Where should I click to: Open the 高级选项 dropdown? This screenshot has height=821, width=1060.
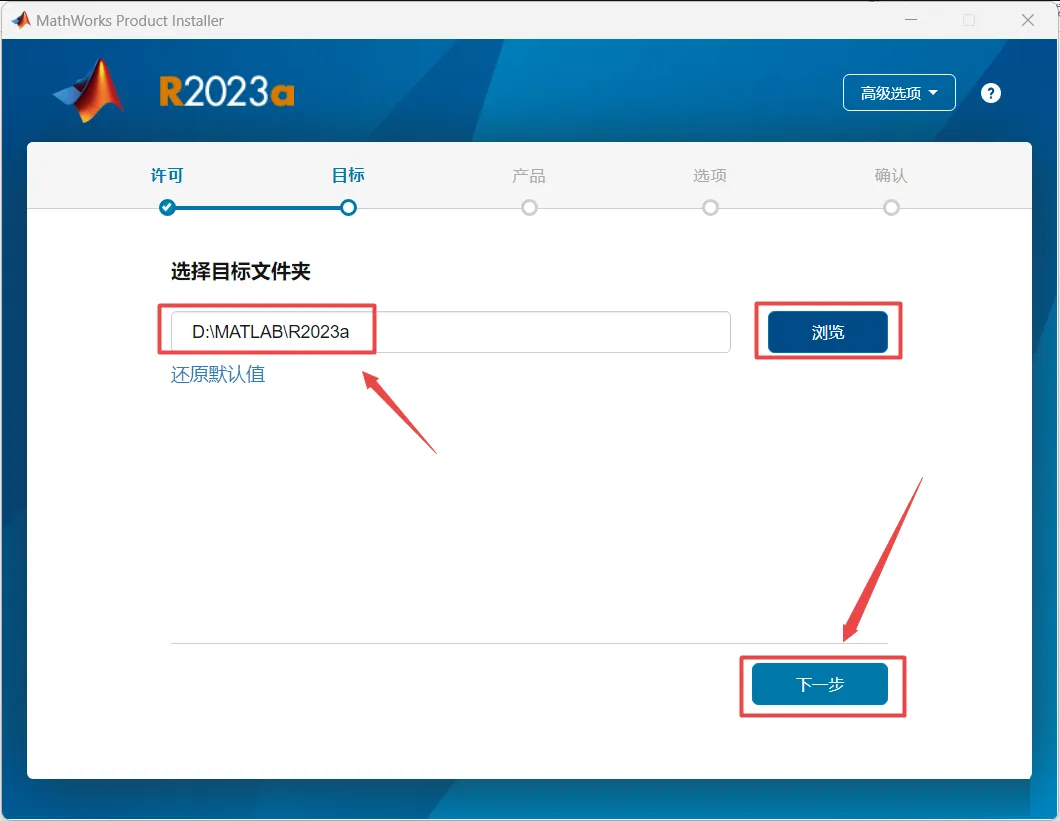point(898,93)
